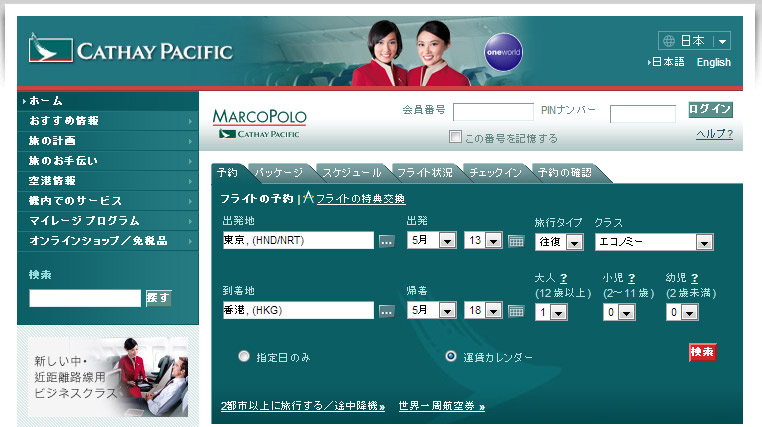762x427 pixels.
Task: Expand the 旅の計画 menu
Action: 107,141
